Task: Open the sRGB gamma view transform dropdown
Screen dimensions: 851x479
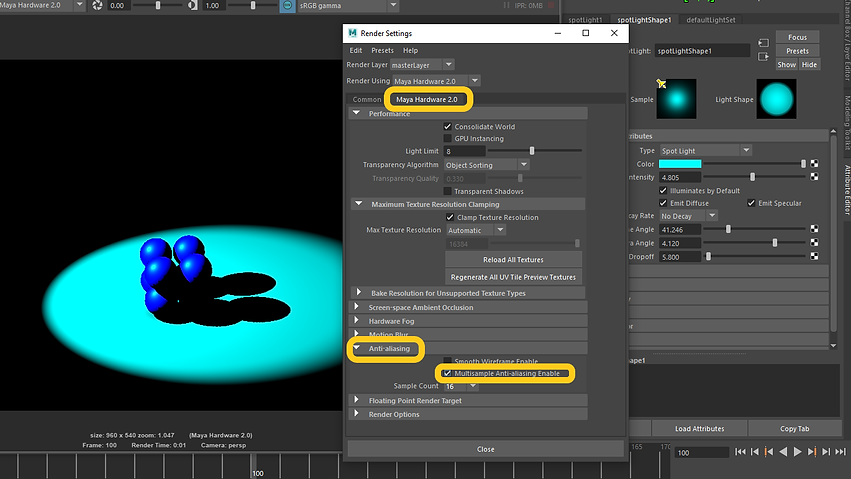Action: tap(348, 5)
